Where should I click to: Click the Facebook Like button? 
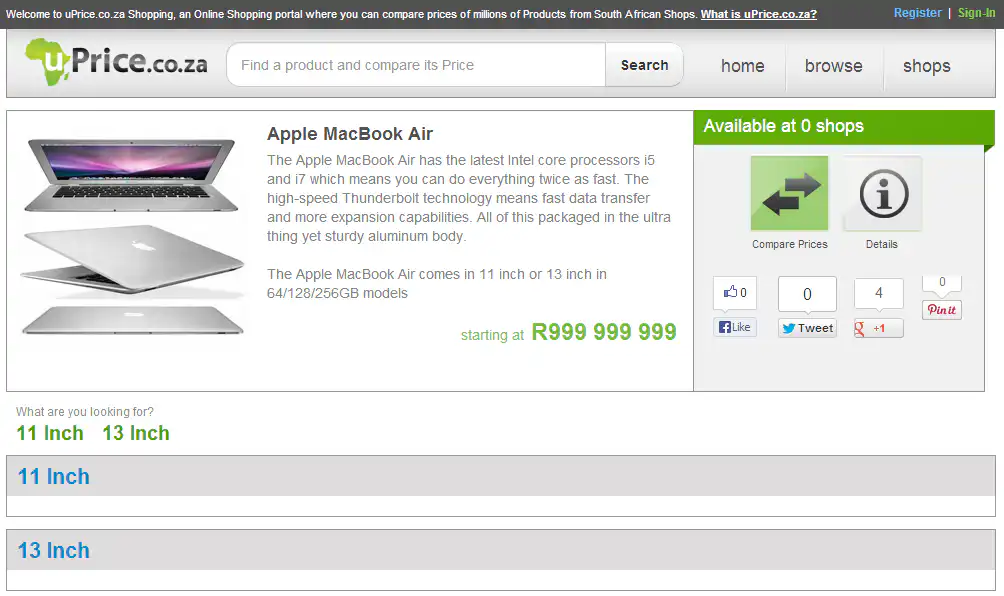click(x=734, y=327)
